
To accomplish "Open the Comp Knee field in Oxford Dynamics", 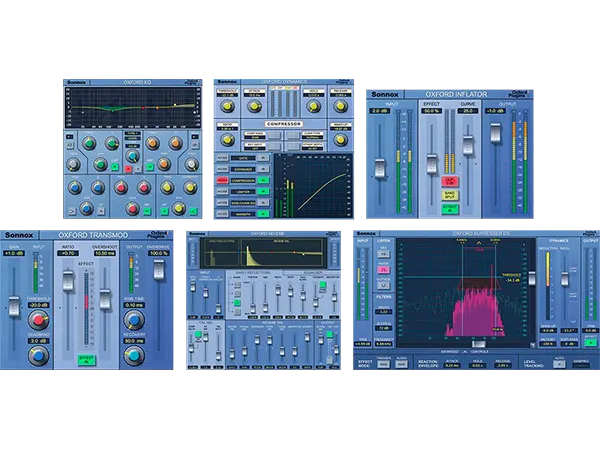I will [x=255, y=135].
